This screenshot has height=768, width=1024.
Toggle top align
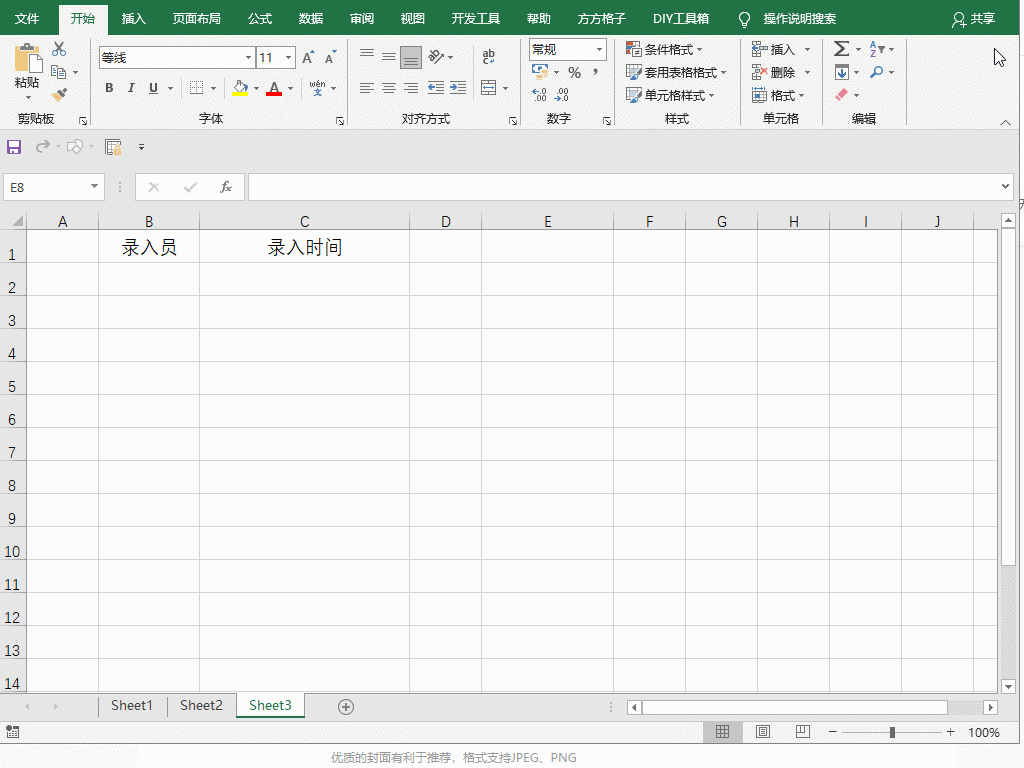[x=367, y=57]
